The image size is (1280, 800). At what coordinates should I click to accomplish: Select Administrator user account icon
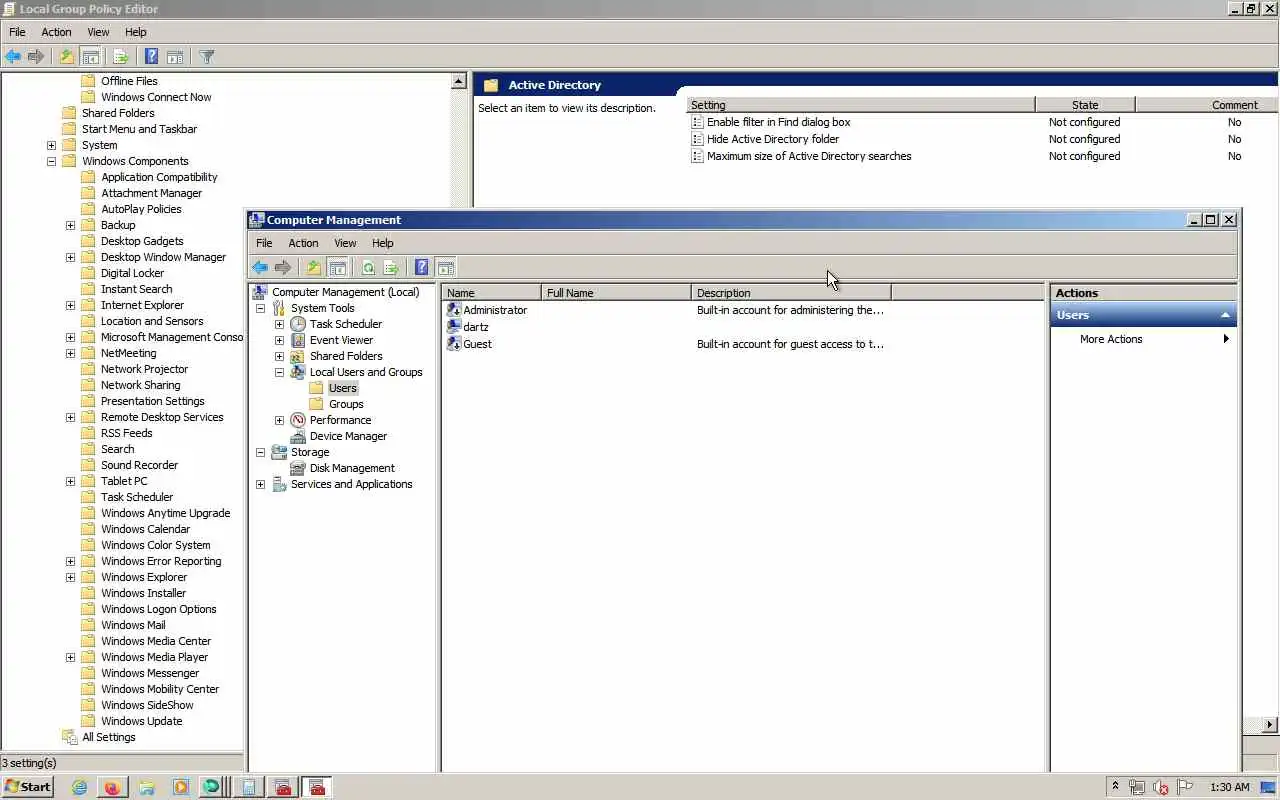(454, 310)
